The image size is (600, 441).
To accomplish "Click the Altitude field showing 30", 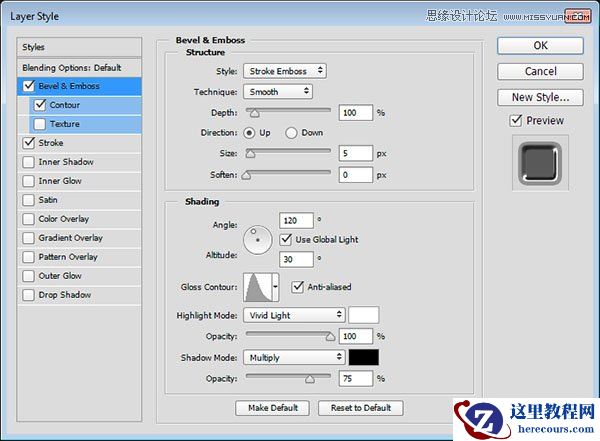I will click(296, 259).
